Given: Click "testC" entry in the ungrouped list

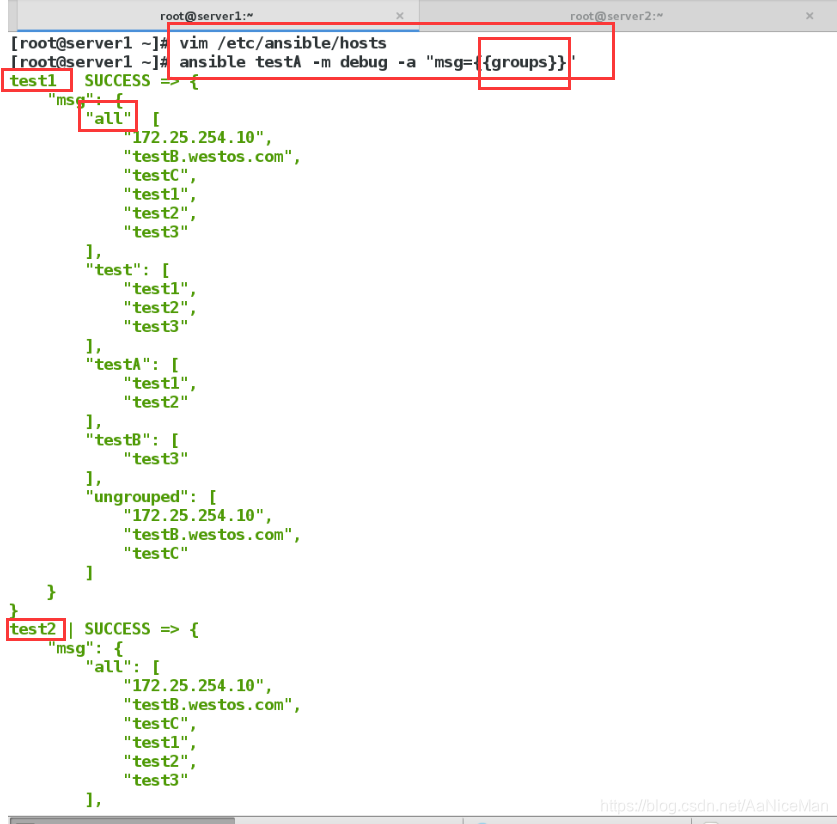Looking at the screenshot, I should [156, 553].
